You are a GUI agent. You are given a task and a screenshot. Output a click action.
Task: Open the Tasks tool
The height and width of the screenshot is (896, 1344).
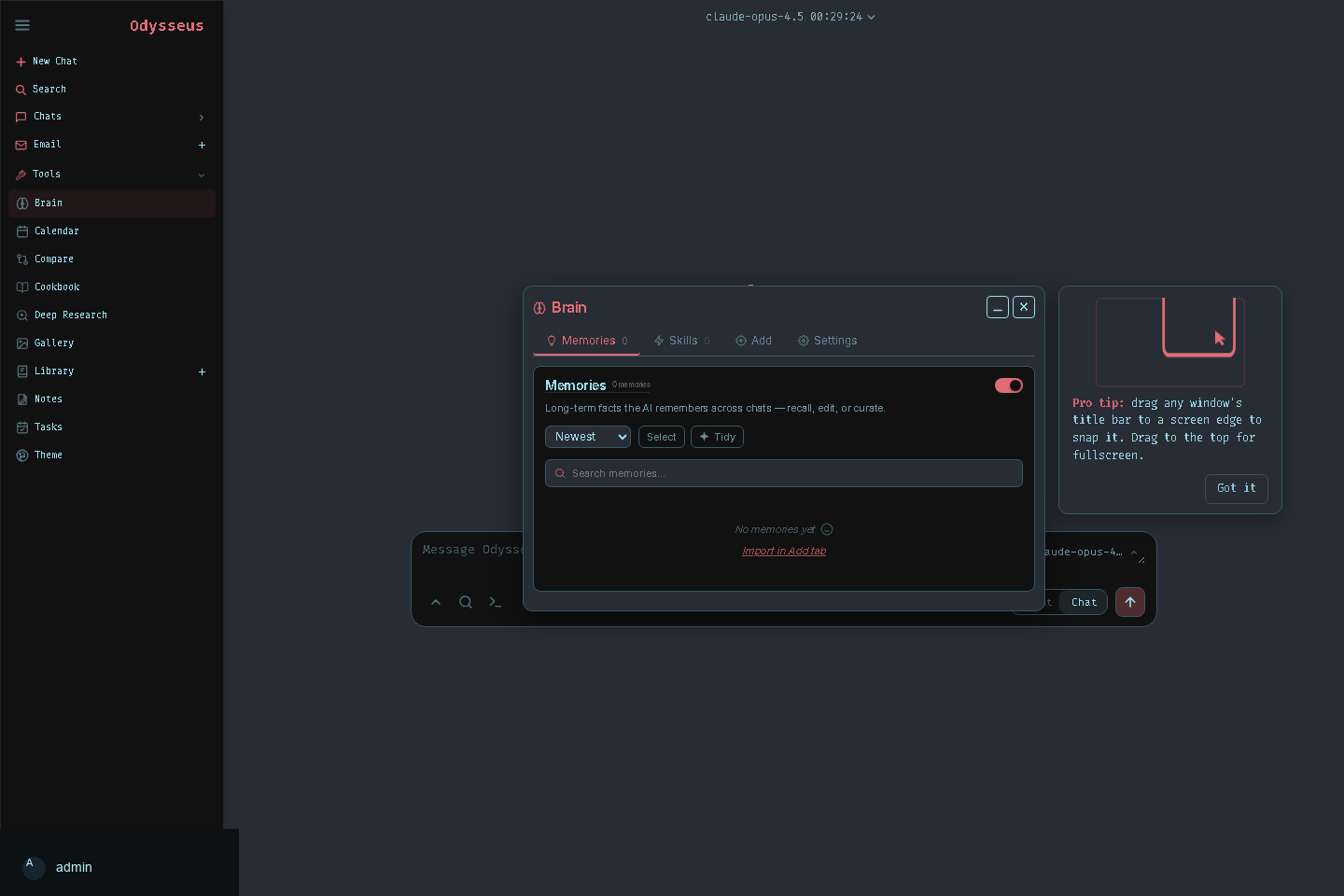pyautogui.click(x=112, y=427)
